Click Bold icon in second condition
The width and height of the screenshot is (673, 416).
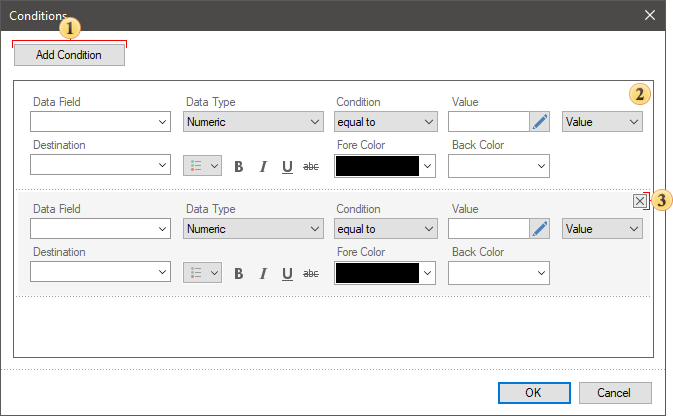point(239,273)
